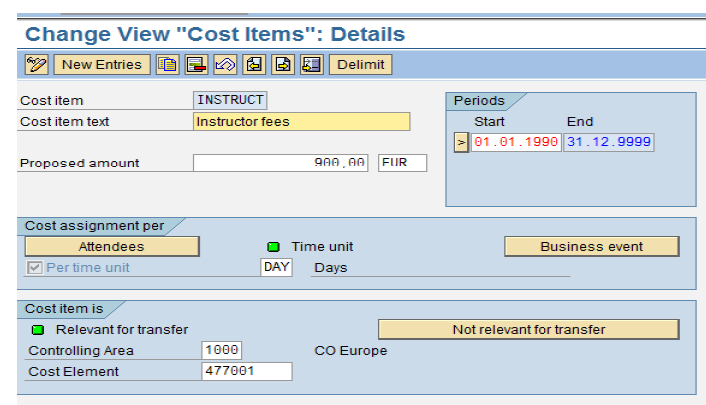This screenshot has width=706, height=405.
Task: Select the Business event assignment button
Action: 591,246
